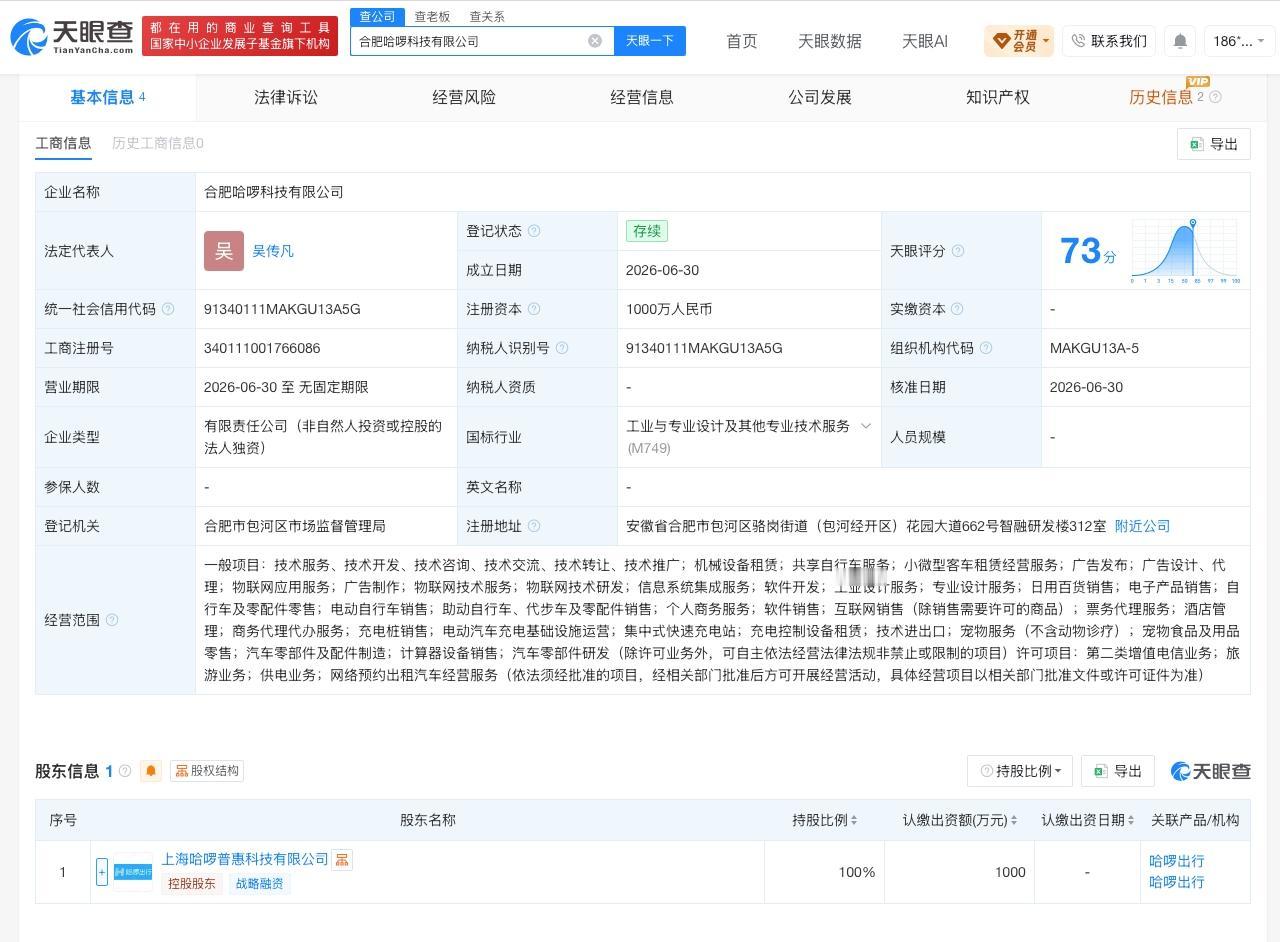Open the 经营风险 tab
This screenshot has width=1280, height=942.
pos(464,97)
